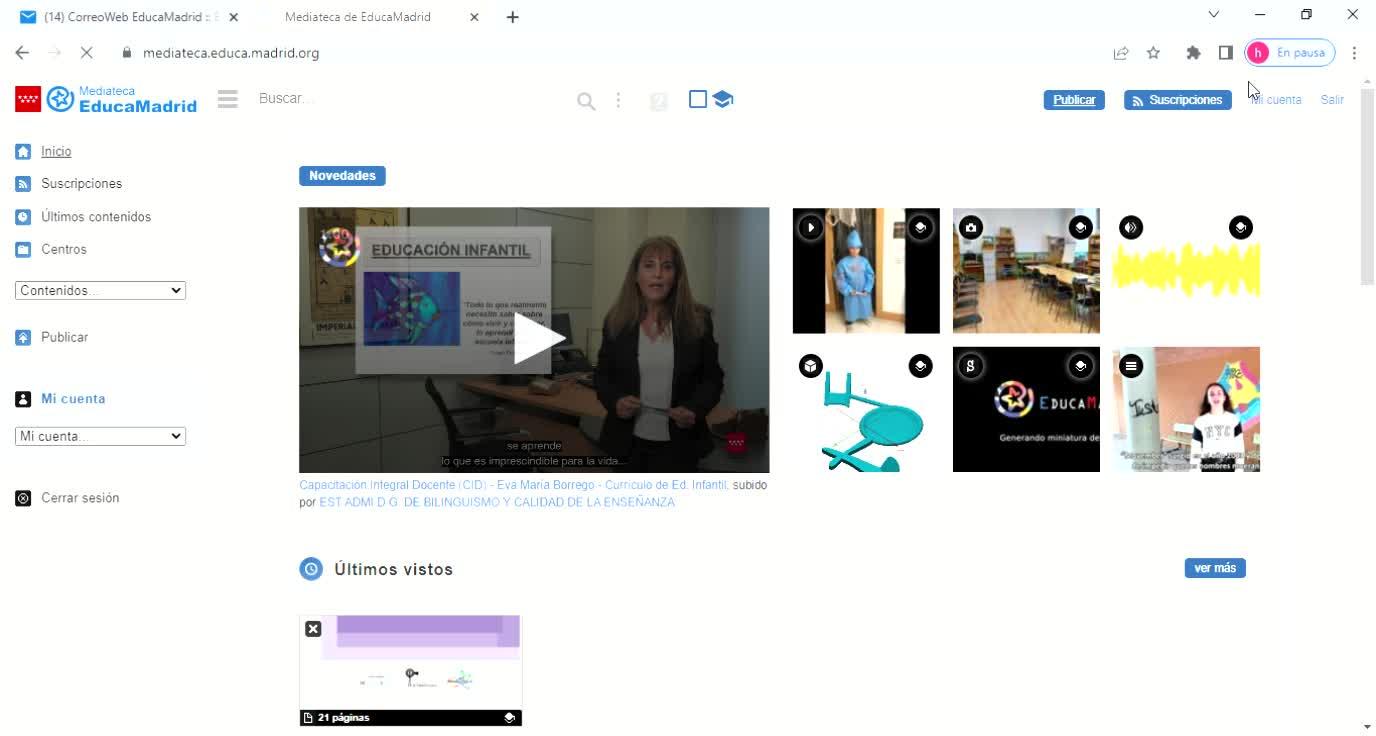This screenshot has height=736, width=1376.
Task: Click the Suscripciones button in header
Action: click(x=1177, y=100)
